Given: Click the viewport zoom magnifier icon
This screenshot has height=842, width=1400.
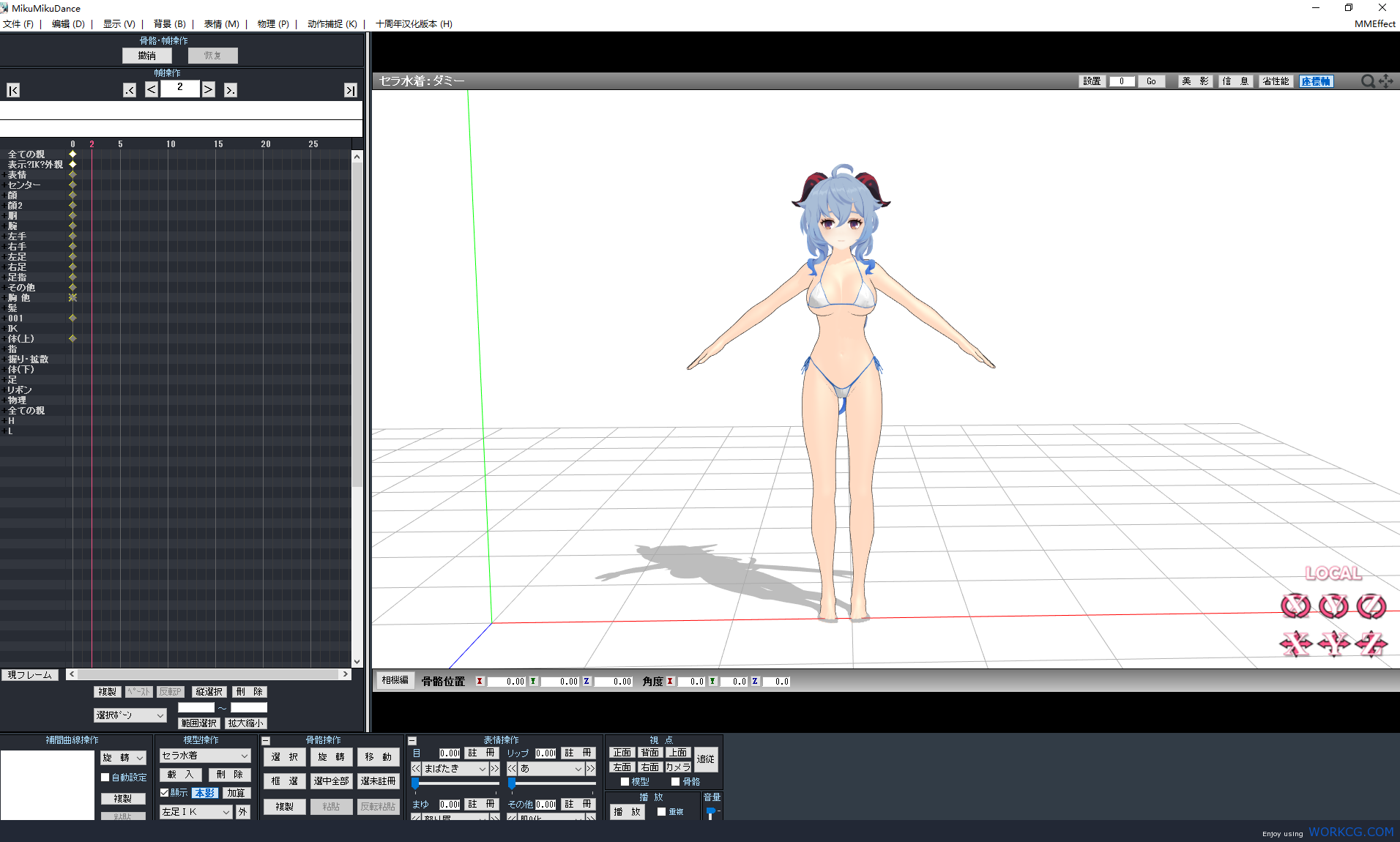Looking at the screenshot, I should point(1367,81).
